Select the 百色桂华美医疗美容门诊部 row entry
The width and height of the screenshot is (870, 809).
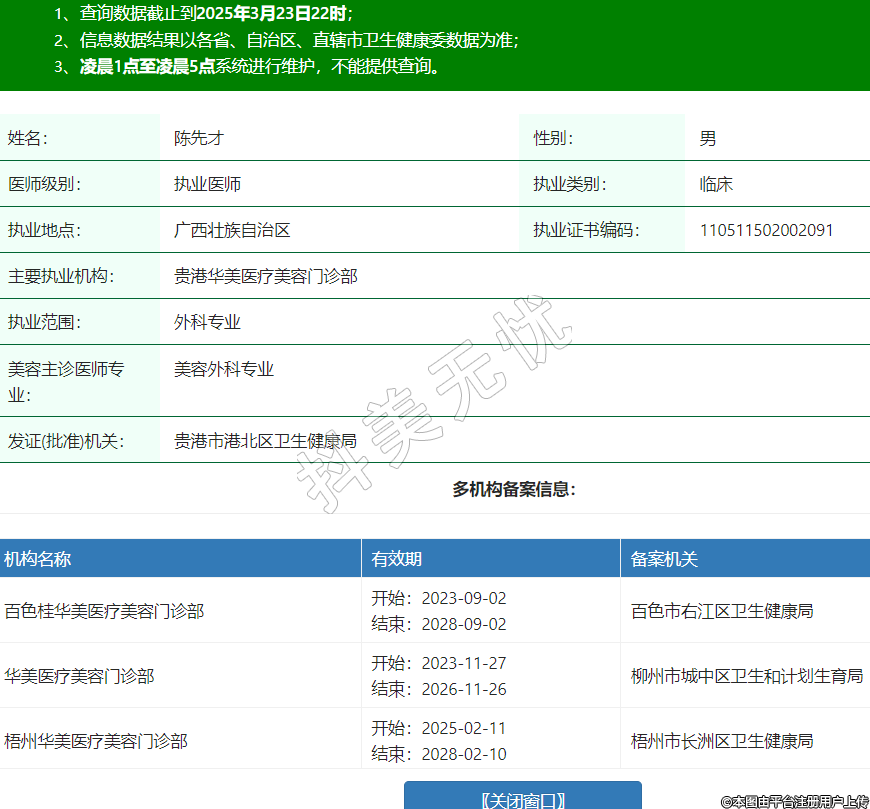pyautogui.click(x=104, y=610)
